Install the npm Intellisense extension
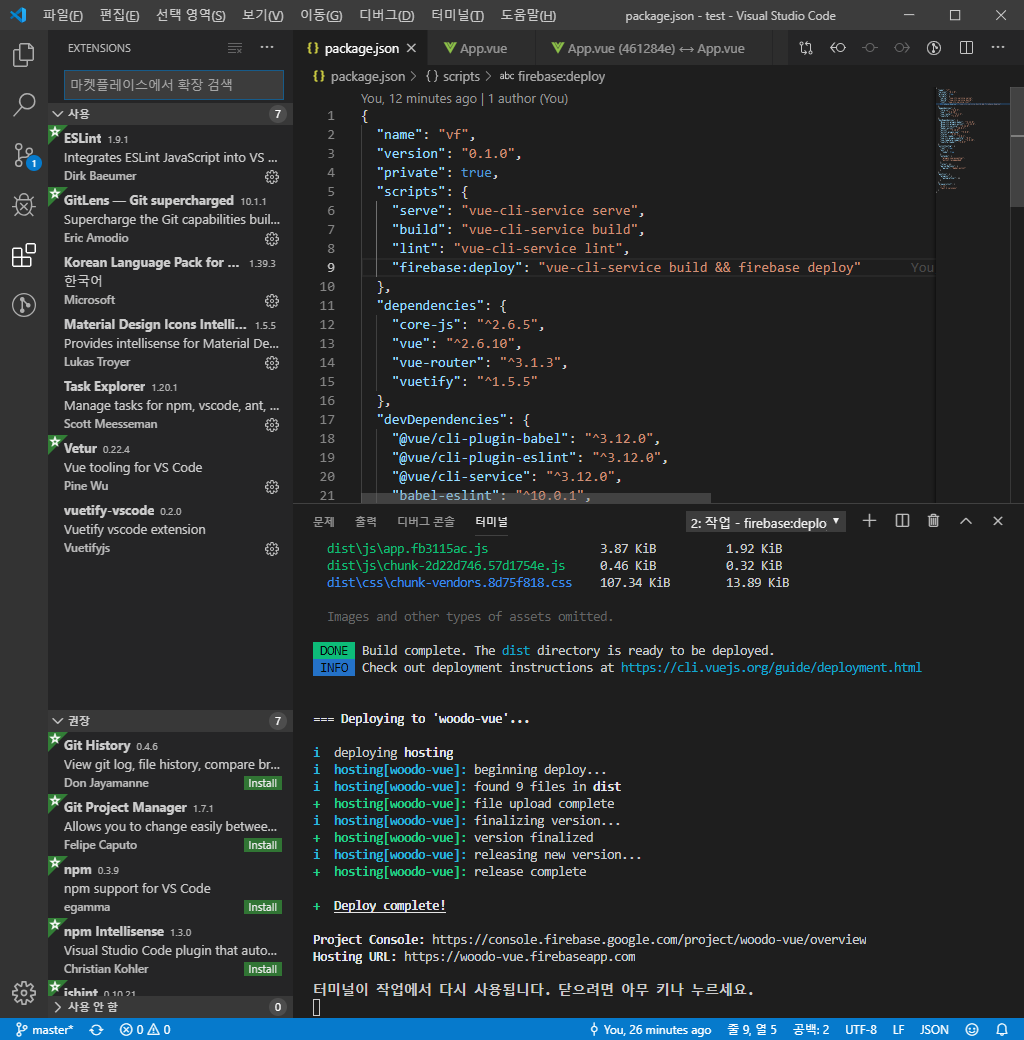The image size is (1024, 1040). (x=263, y=969)
